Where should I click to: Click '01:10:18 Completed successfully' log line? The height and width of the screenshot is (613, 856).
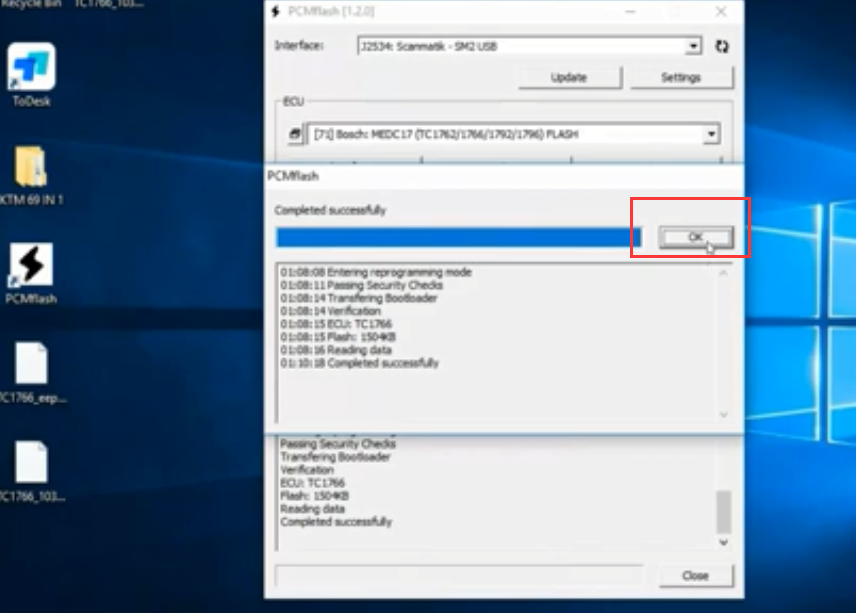tap(359, 364)
